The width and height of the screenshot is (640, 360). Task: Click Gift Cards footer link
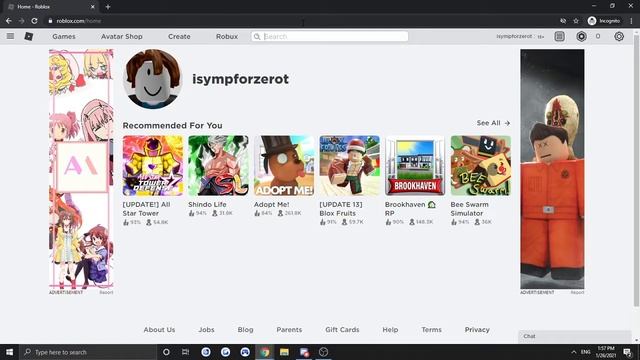342,329
